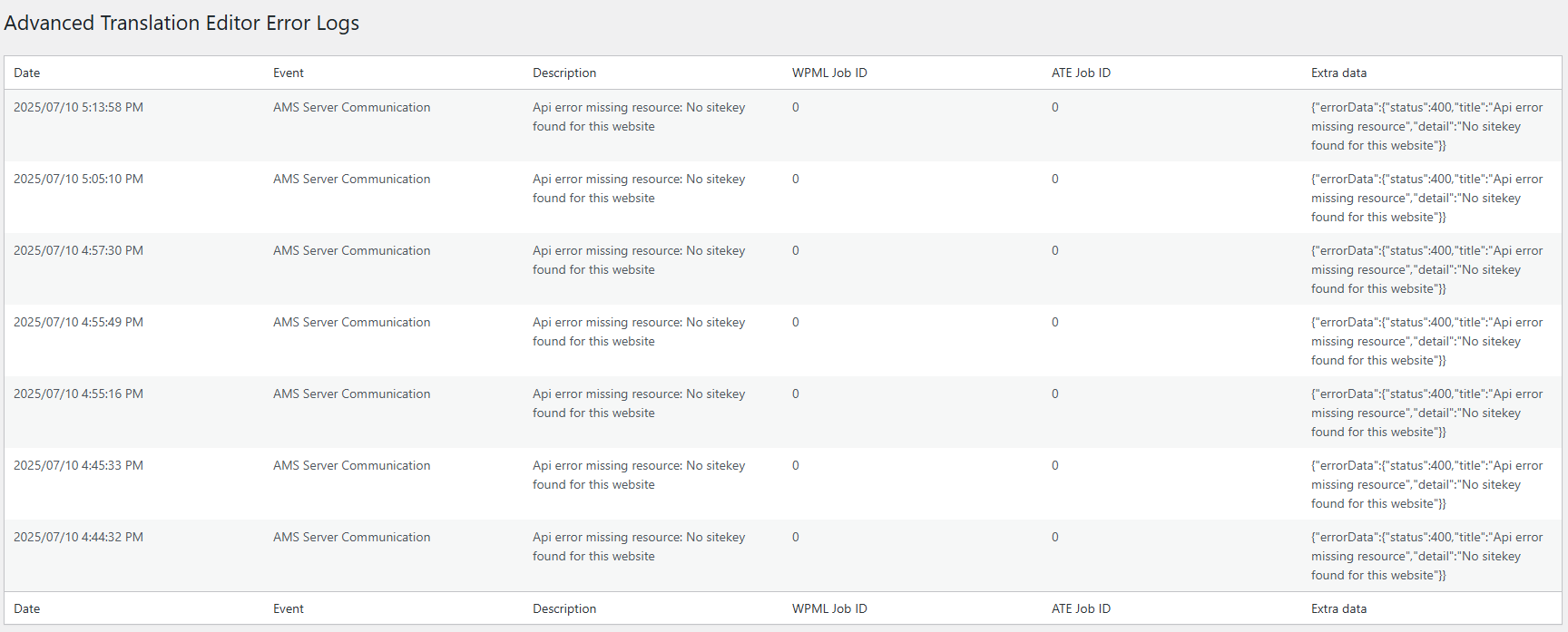This screenshot has height=632, width=1568.
Task: Select the date 2025/07/10 4:44:32 PM
Action: coord(78,537)
